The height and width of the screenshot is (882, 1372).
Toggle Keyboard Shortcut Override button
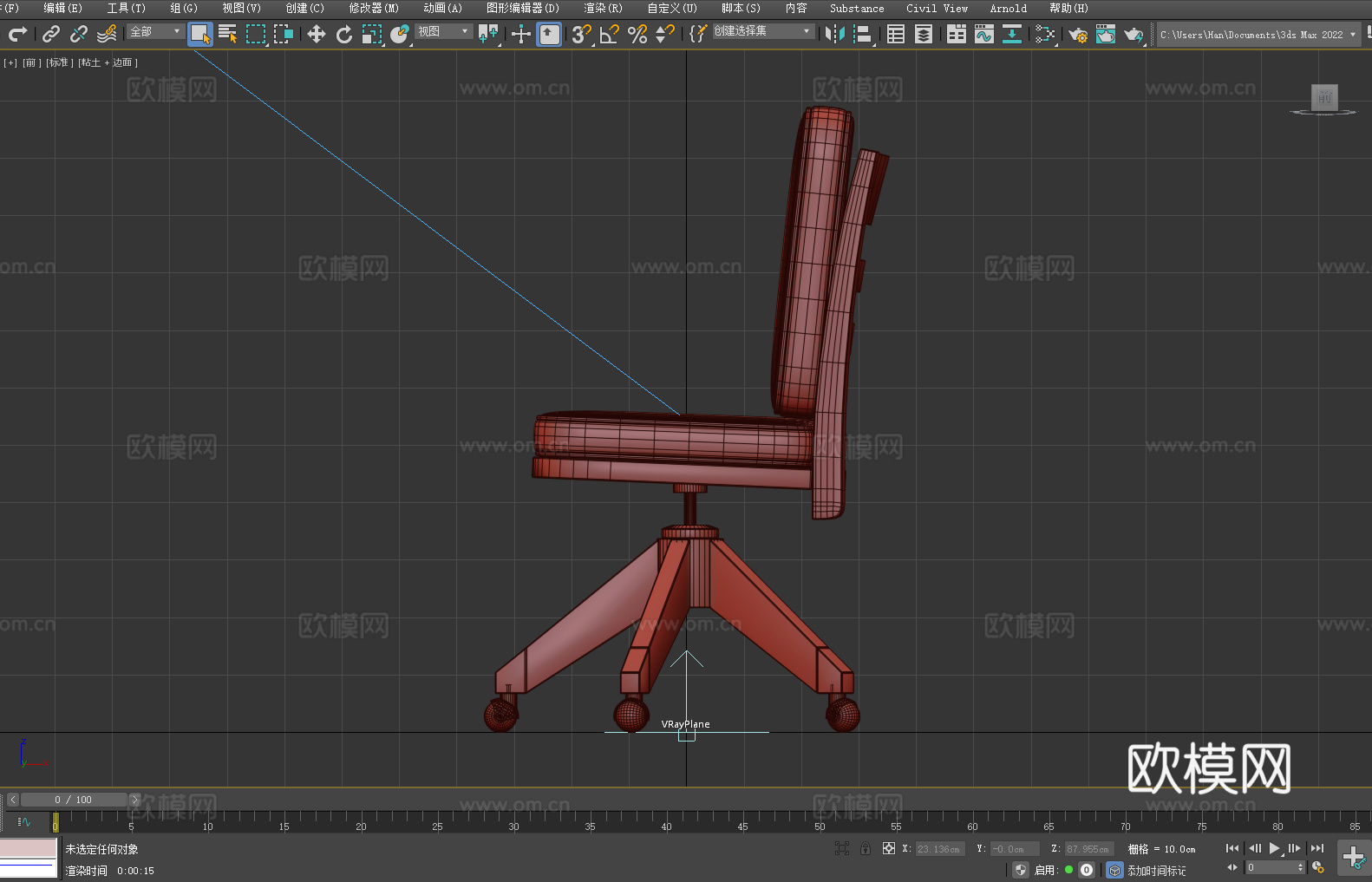tap(549, 34)
